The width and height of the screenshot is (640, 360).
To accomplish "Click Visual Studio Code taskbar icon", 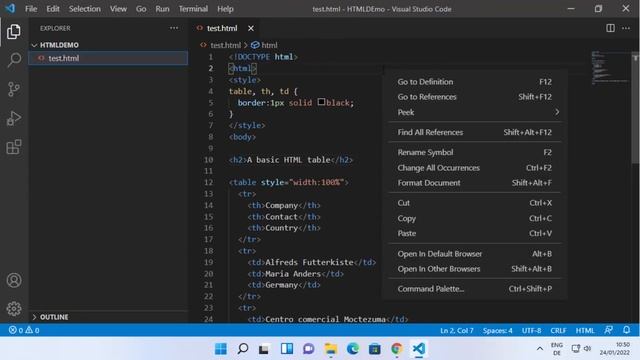I will 418,349.
